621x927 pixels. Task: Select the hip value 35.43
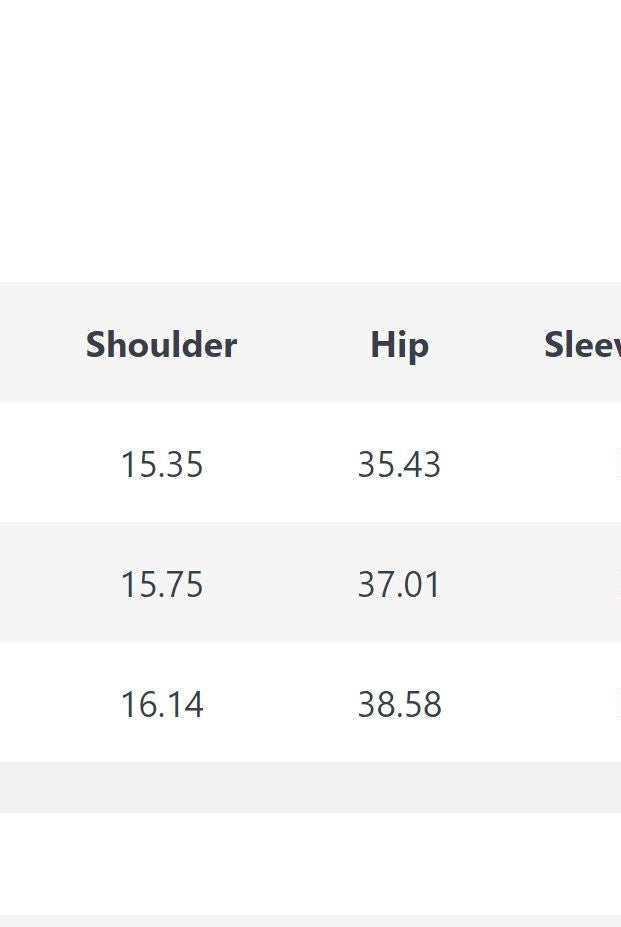pos(399,465)
